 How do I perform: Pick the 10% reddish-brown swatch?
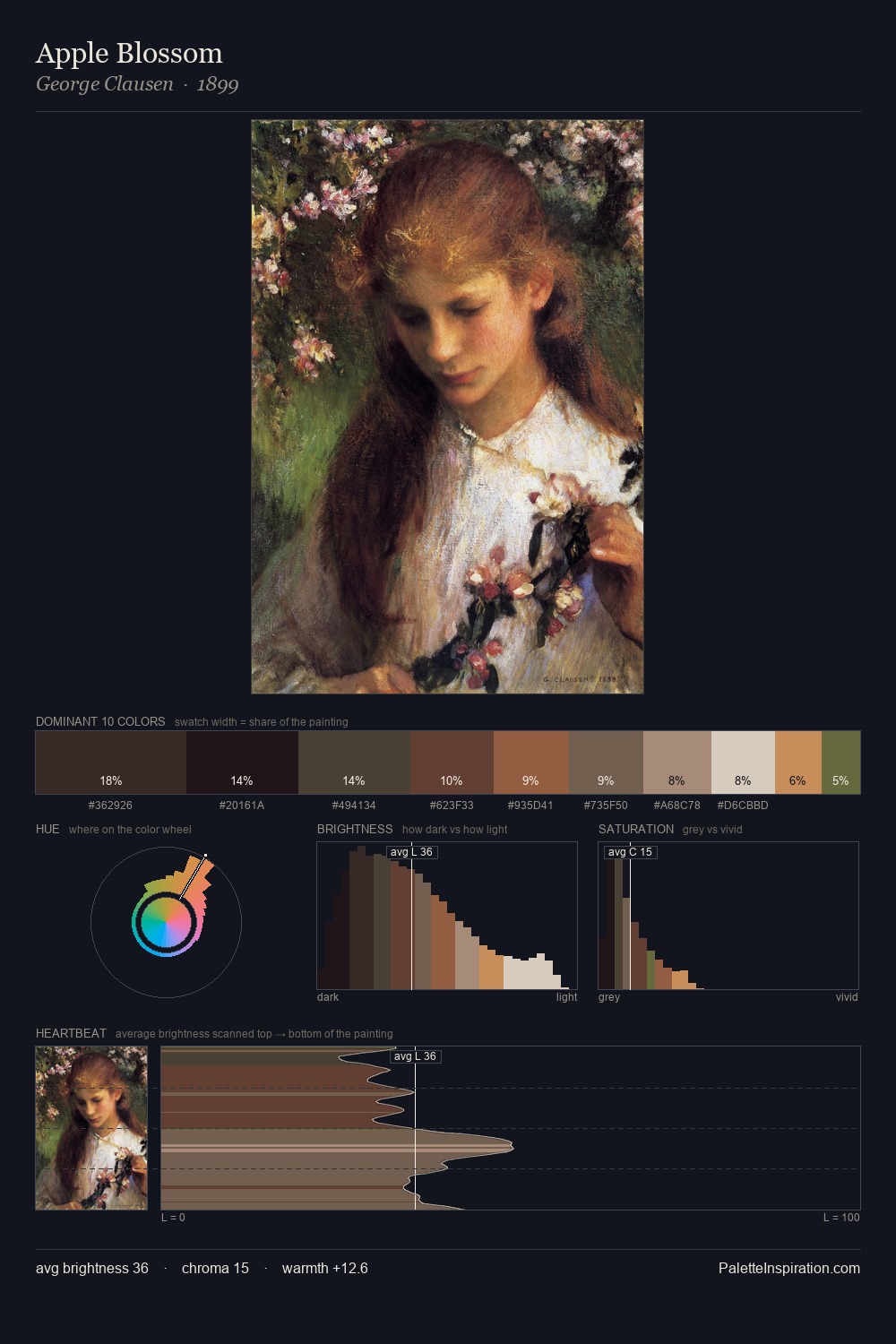coord(452,762)
